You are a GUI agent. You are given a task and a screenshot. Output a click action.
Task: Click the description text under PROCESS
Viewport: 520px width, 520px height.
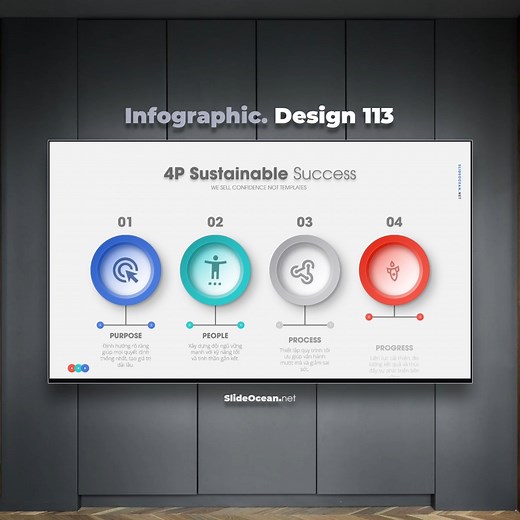(x=305, y=360)
